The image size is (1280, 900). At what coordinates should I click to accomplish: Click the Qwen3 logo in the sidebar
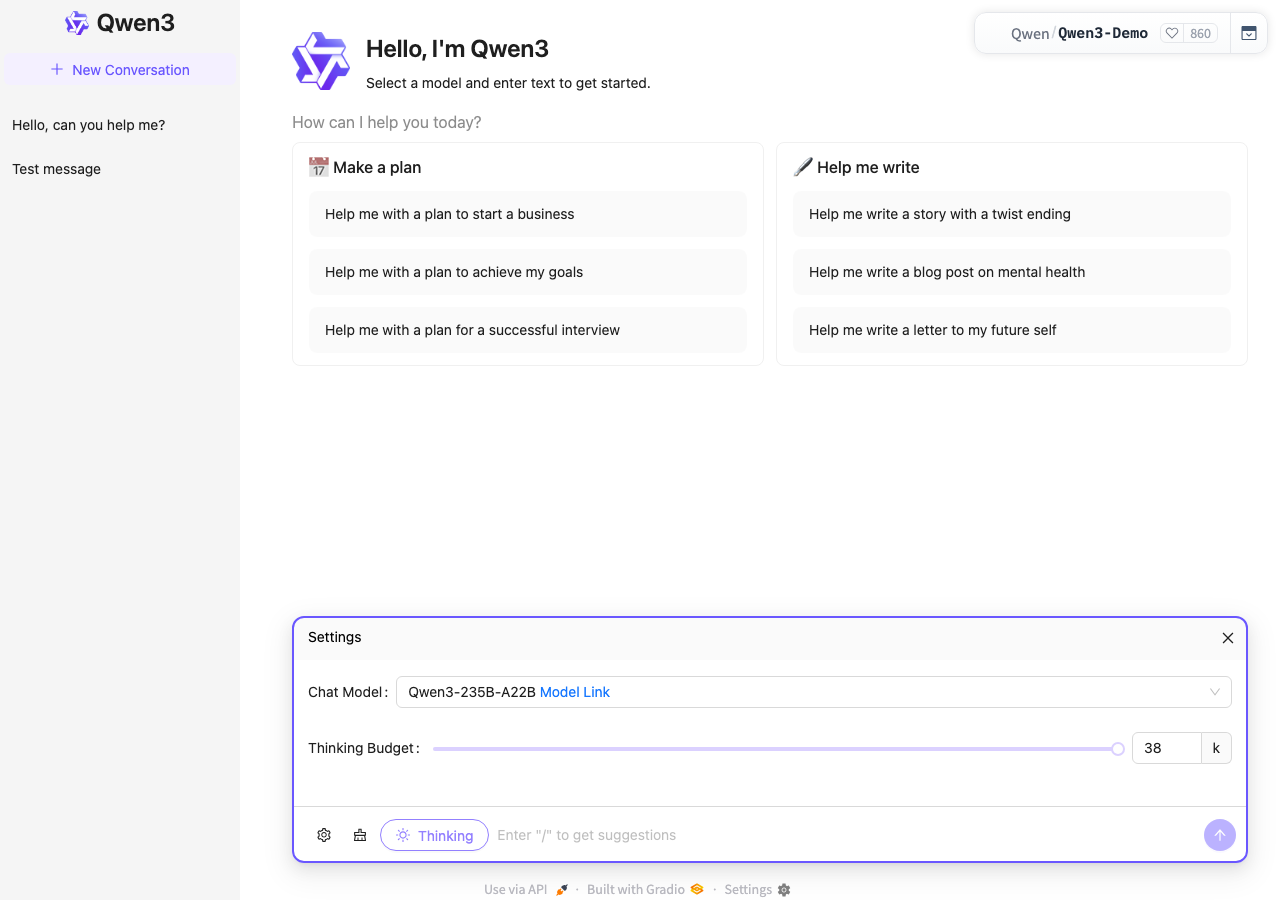point(77,23)
